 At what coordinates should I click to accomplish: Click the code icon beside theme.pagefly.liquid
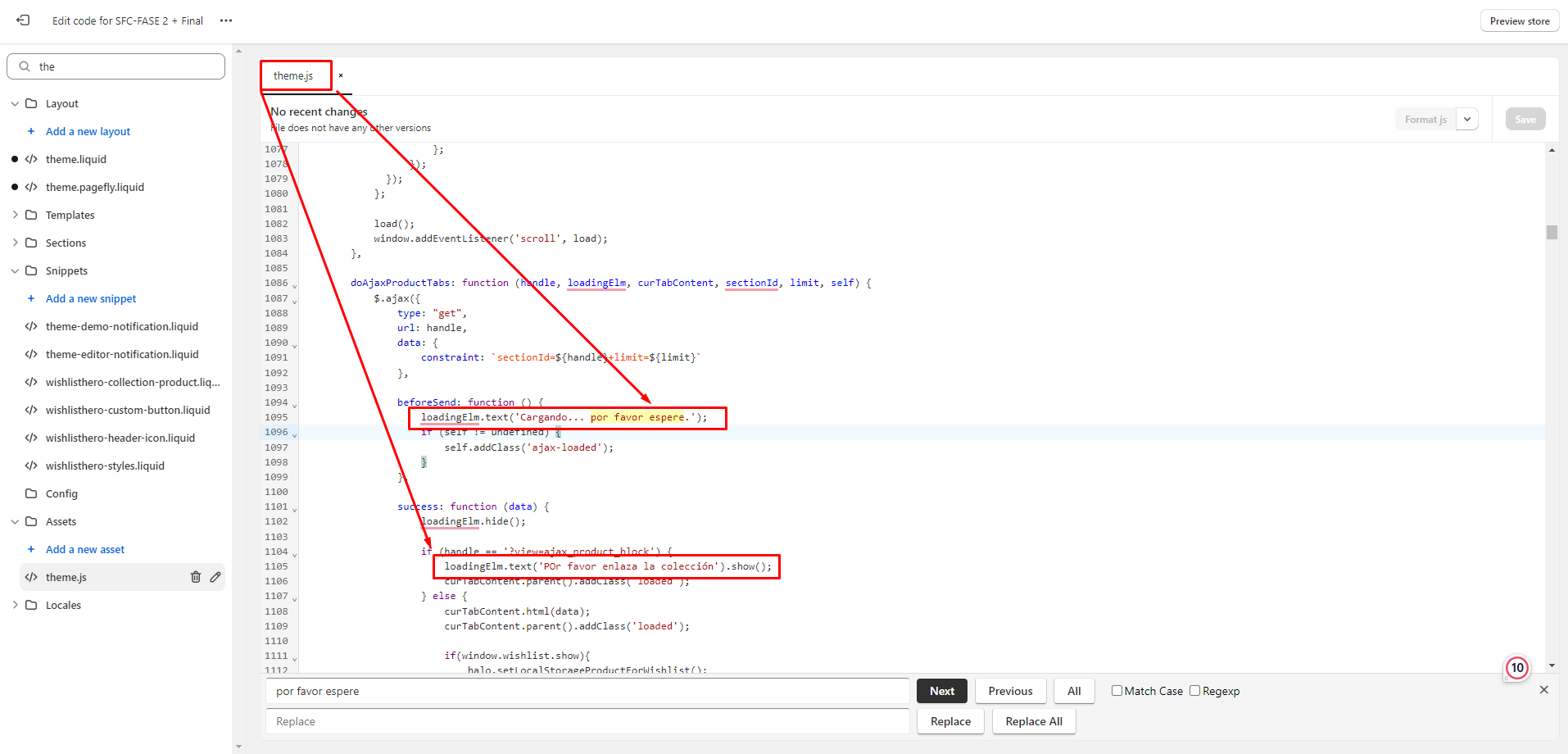(x=31, y=187)
